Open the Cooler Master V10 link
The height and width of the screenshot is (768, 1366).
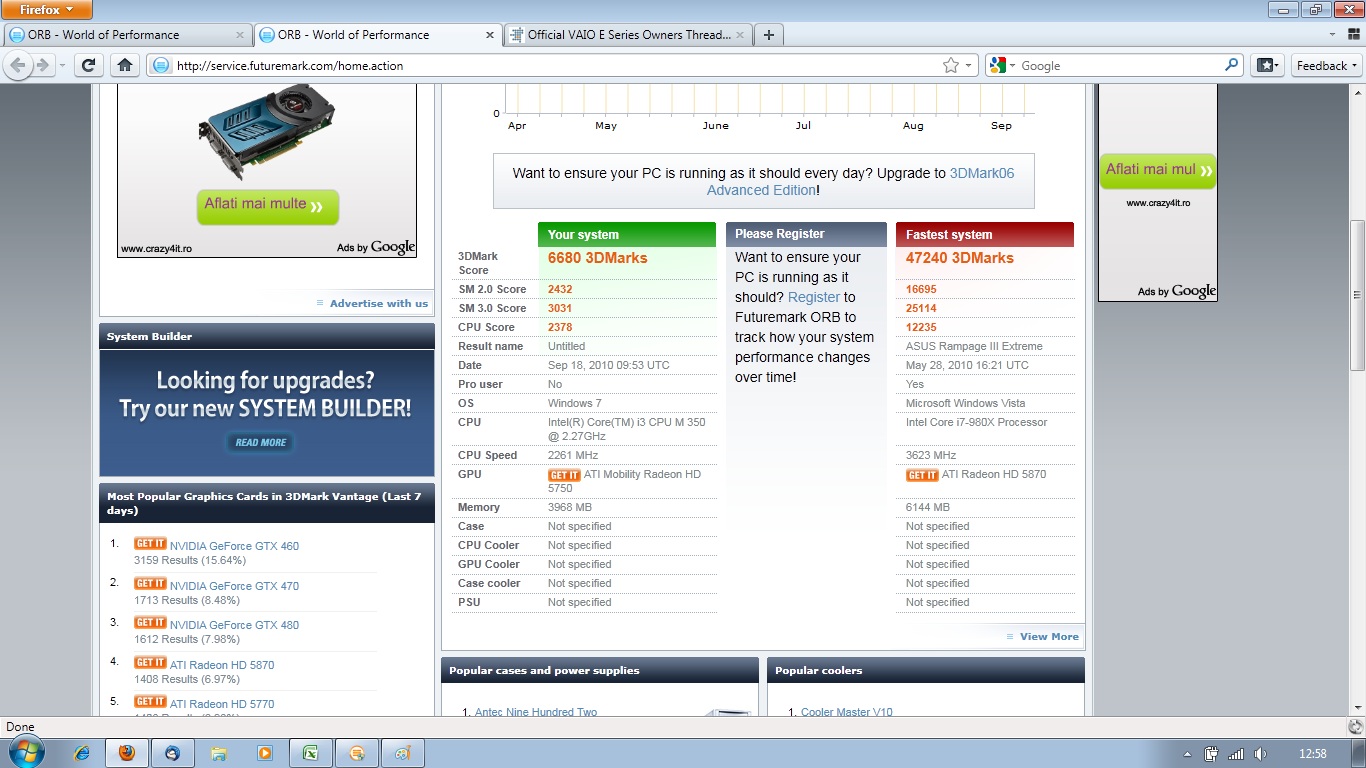click(847, 712)
